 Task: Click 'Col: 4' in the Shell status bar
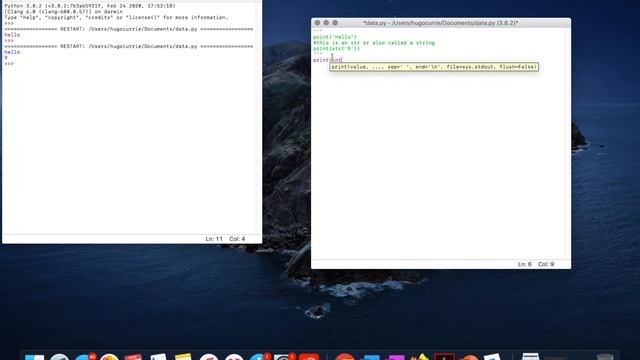tap(237, 239)
